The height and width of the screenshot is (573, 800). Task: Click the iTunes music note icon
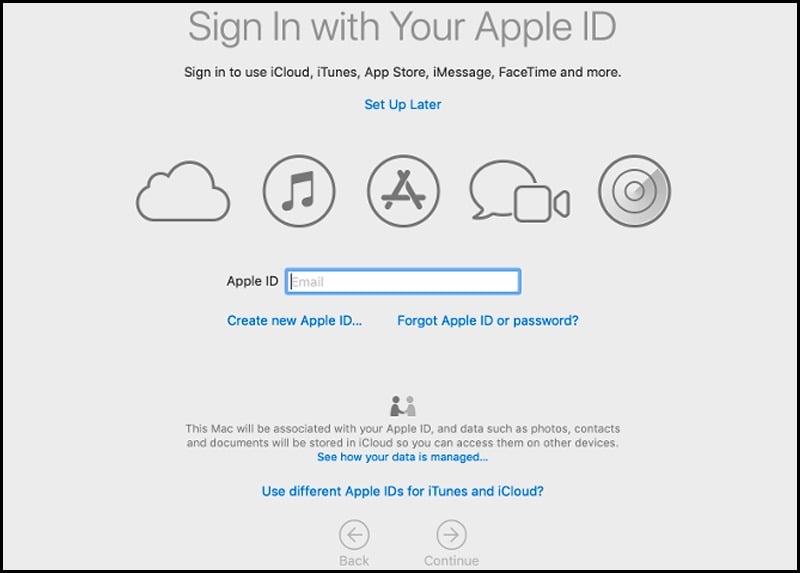click(299, 191)
